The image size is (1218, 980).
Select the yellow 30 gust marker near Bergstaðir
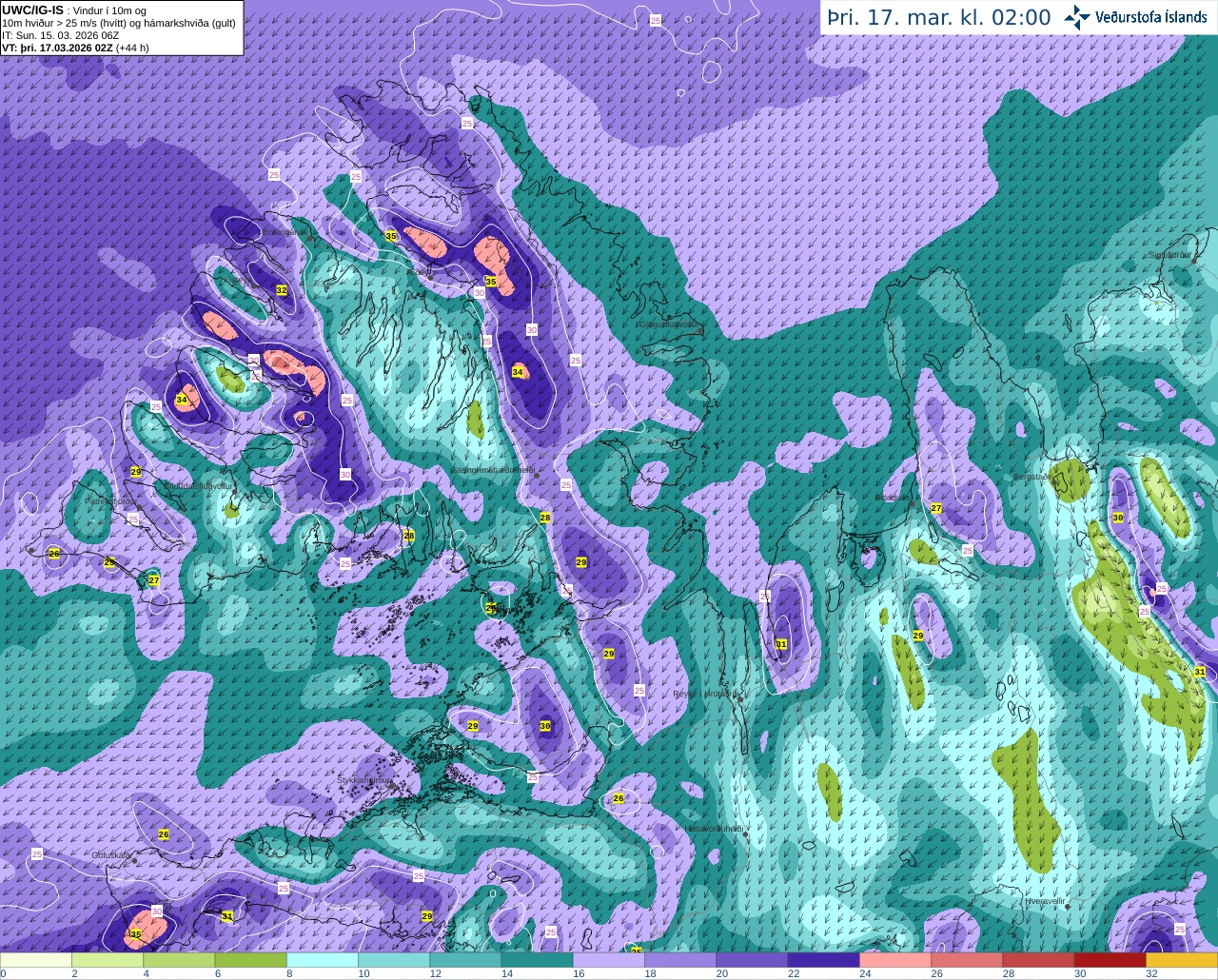(x=1118, y=518)
